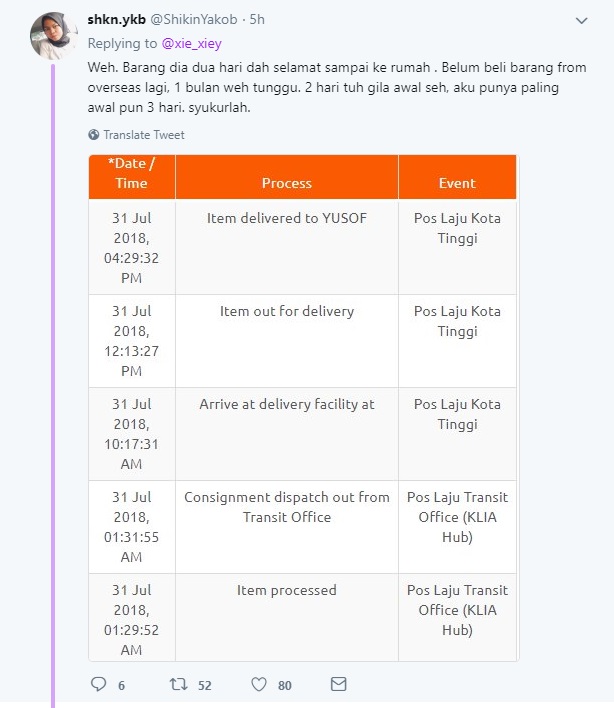This screenshot has width=614, height=708.
Task: Click the Date / Time column header
Action: (131, 174)
